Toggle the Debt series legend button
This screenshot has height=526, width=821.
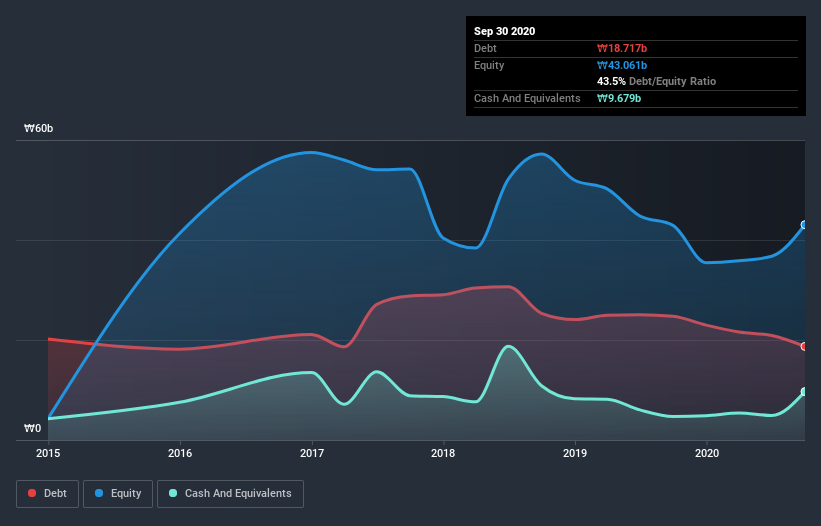click(48, 494)
